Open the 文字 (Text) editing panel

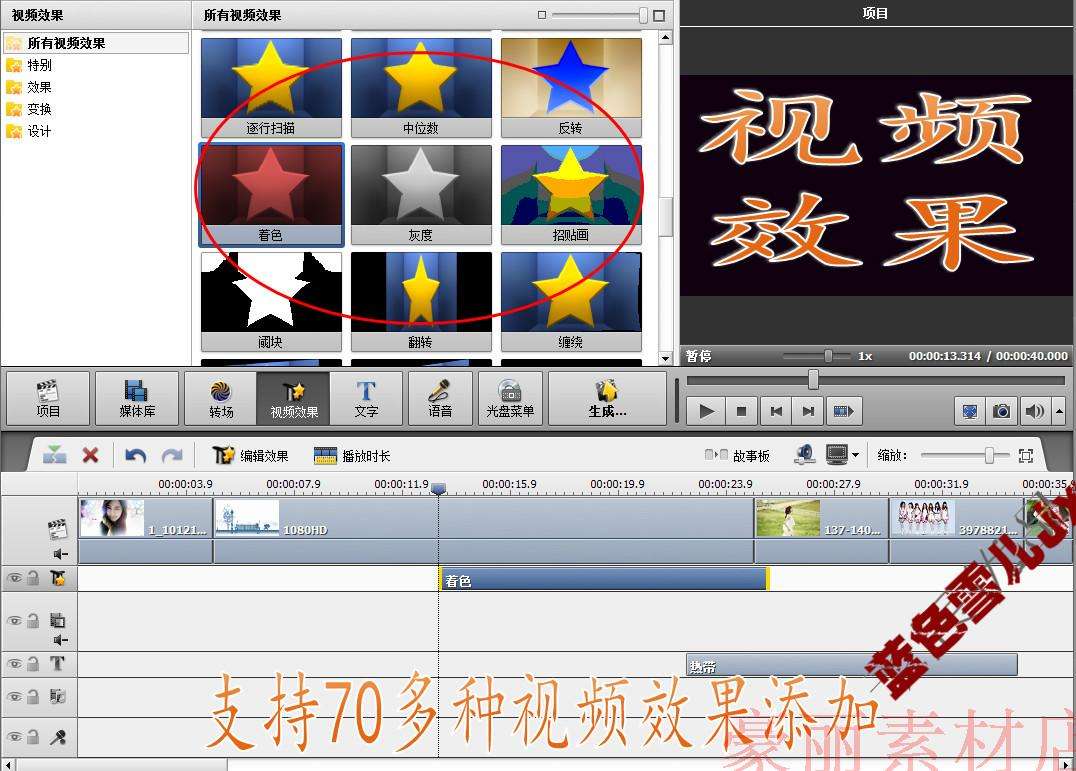point(368,397)
